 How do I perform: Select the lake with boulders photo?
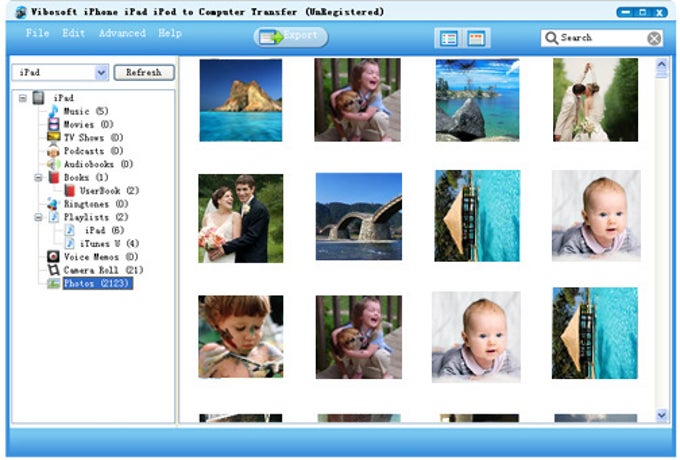pos(477,100)
